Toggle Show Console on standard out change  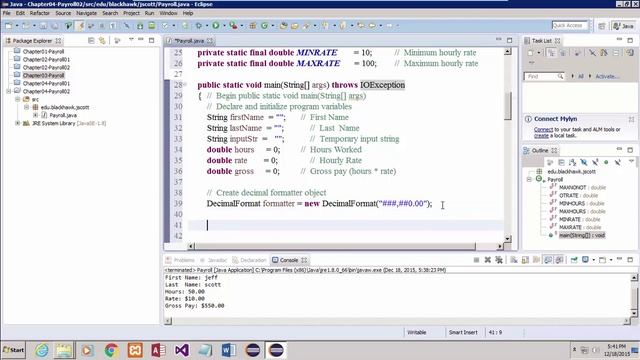(548, 260)
